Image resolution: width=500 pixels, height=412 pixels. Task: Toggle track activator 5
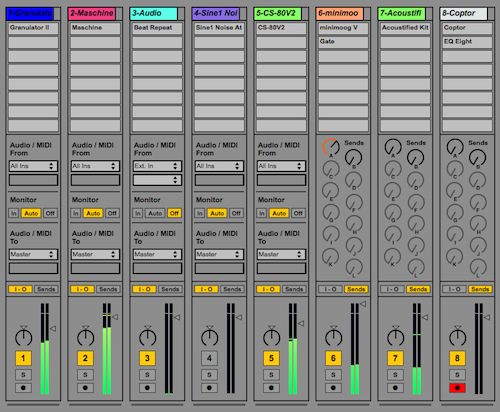(271, 358)
